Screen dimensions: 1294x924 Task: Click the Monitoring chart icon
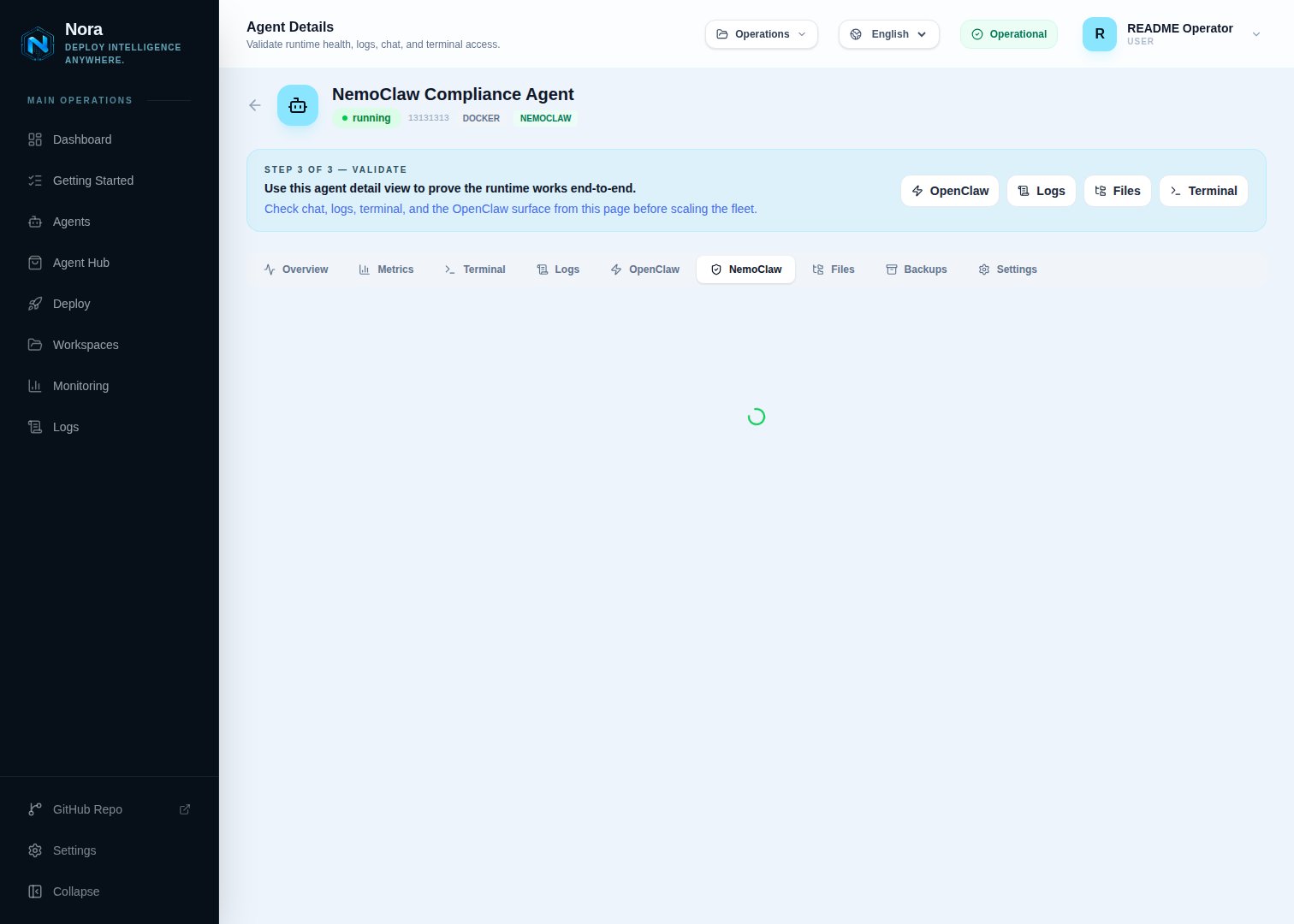35,386
